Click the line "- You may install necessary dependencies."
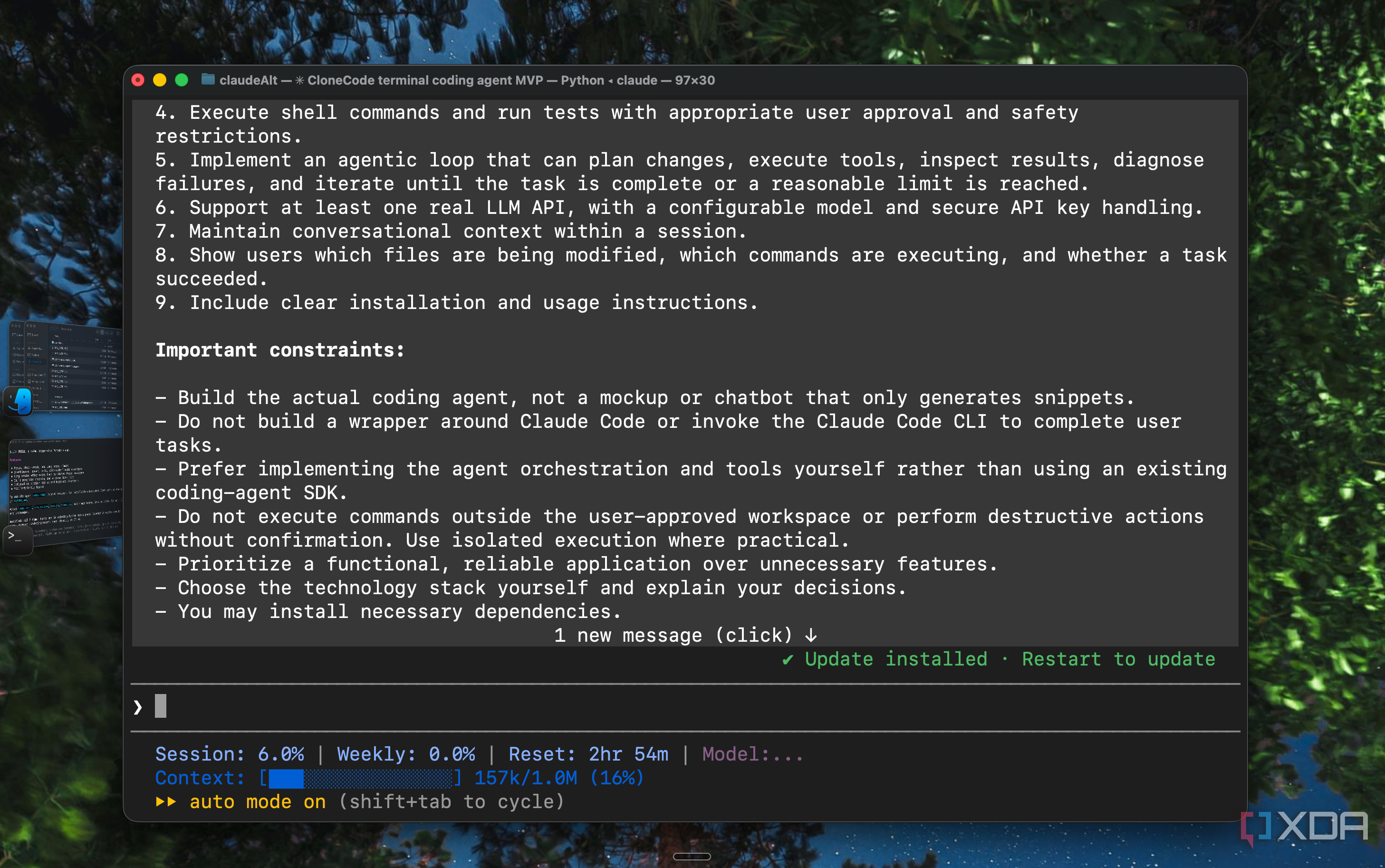1385x868 pixels. (389, 611)
